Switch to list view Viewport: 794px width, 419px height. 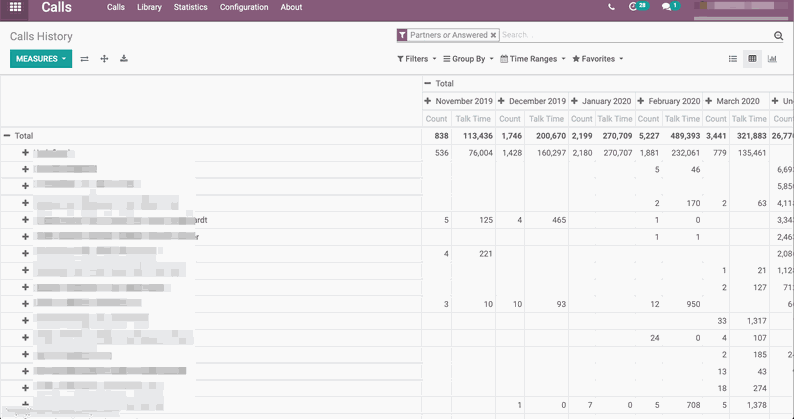coord(733,59)
